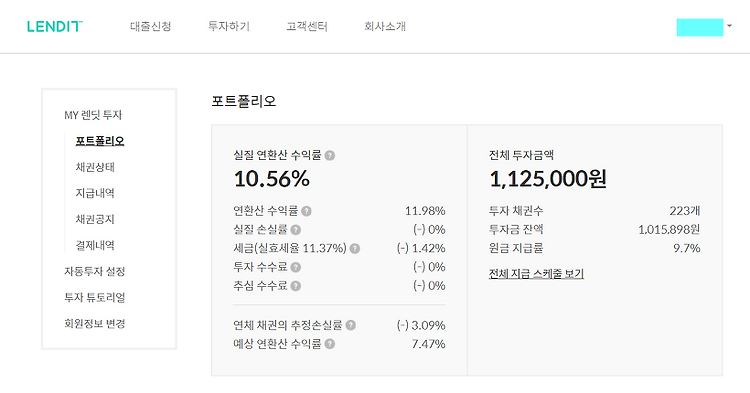Open help icon next to 투자 수수료
Screen dimensions: 750x393
pyautogui.click(x=296, y=267)
